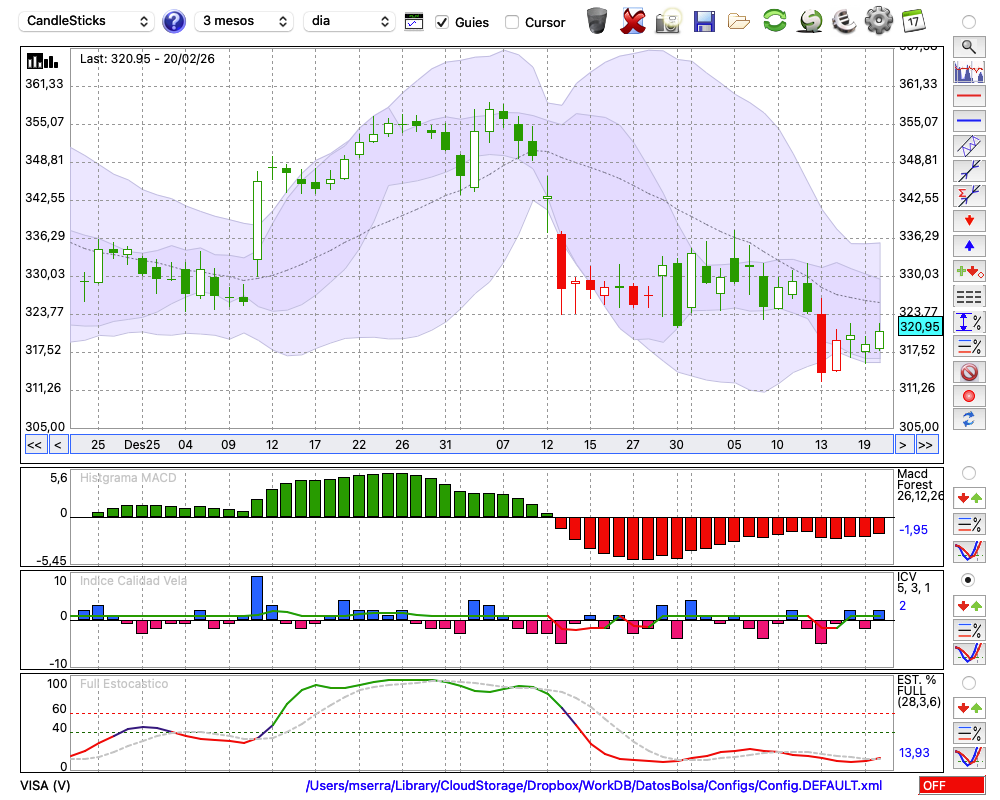Select the magnifying glass zoom tool
1000x800 pixels.
(x=967, y=46)
